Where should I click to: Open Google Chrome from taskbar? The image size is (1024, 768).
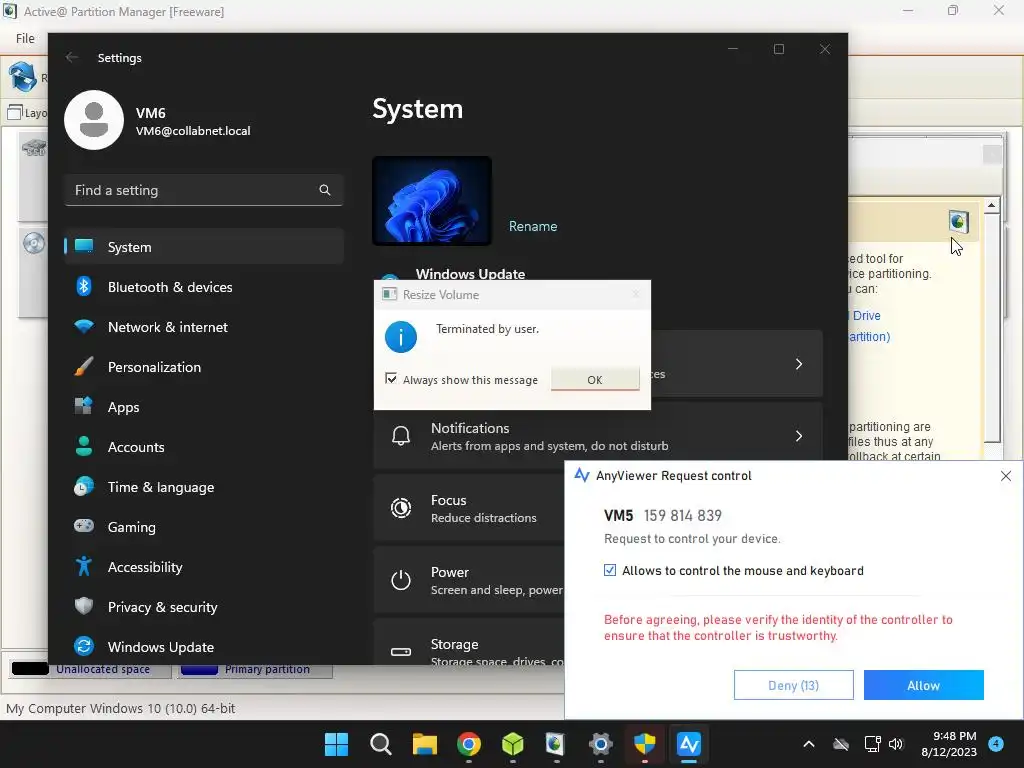(x=469, y=744)
